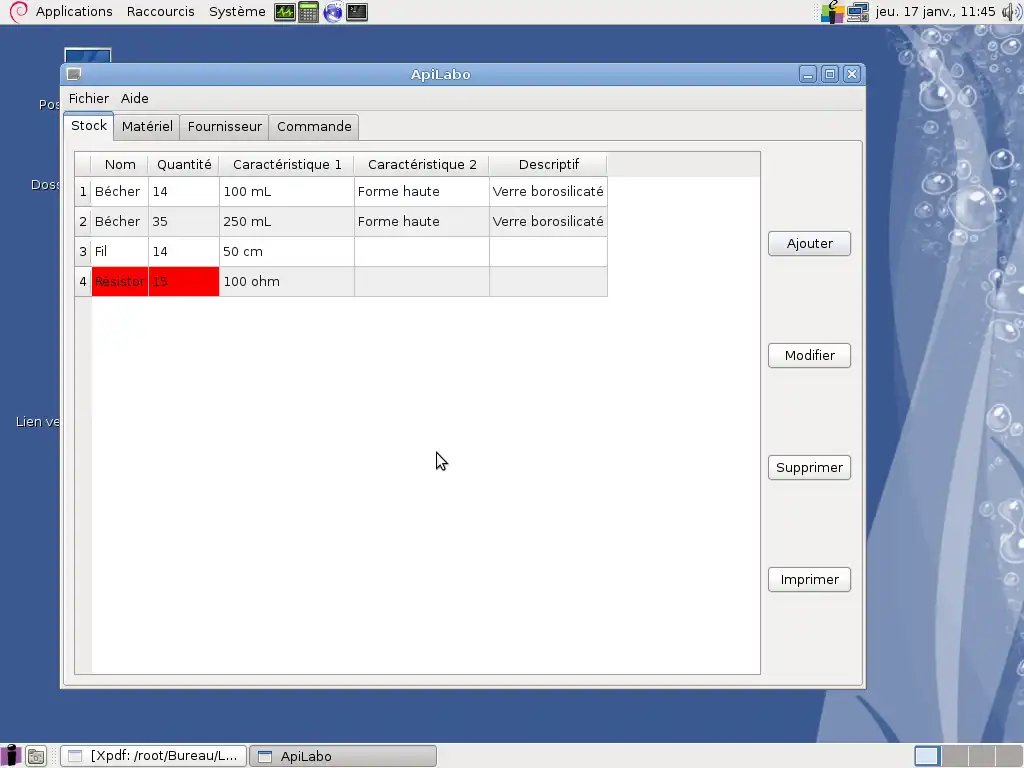Click the Ajouter button
Viewport: 1024px width, 768px height.
pos(809,244)
